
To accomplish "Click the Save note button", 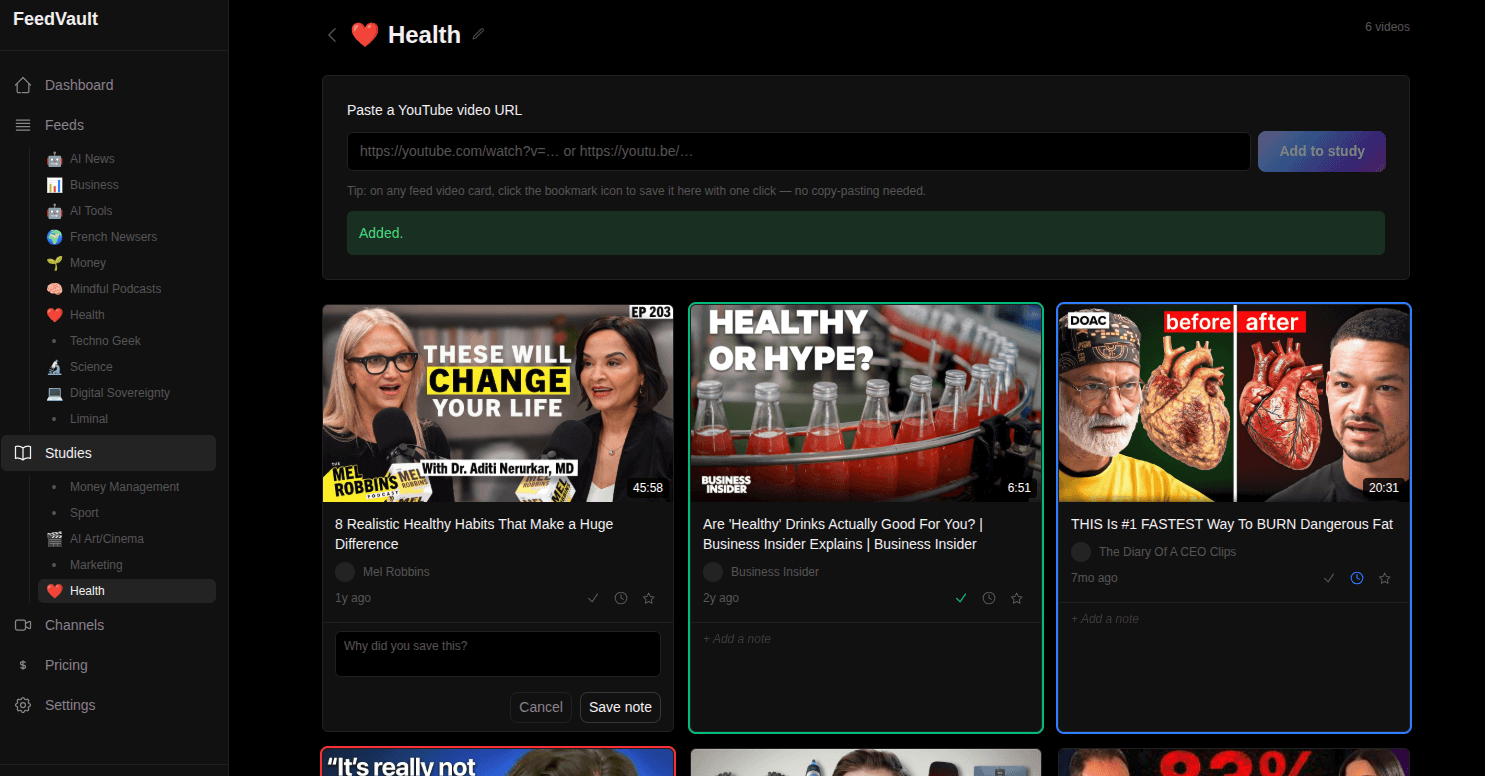I will pos(620,707).
